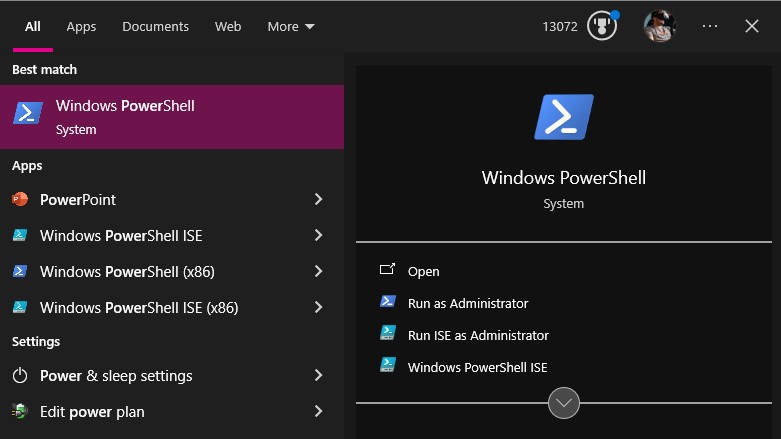Open the More filter dropdown
The height and width of the screenshot is (439, 781).
[291, 27]
